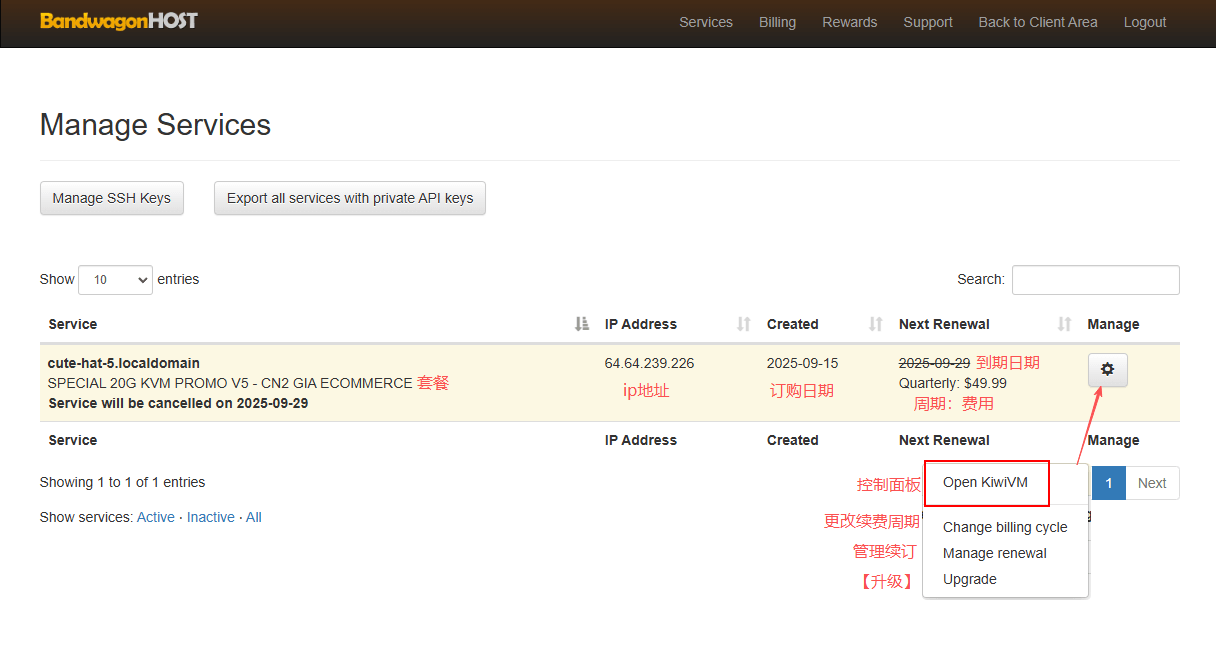The width and height of the screenshot is (1216, 656).
Task: Export all services with private API keys
Action: pos(350,198)
